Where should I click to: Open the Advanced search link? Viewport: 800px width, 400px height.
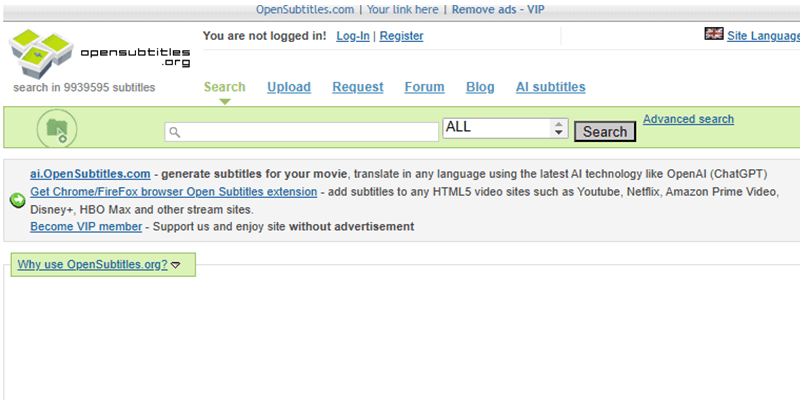tap(688, 119)
